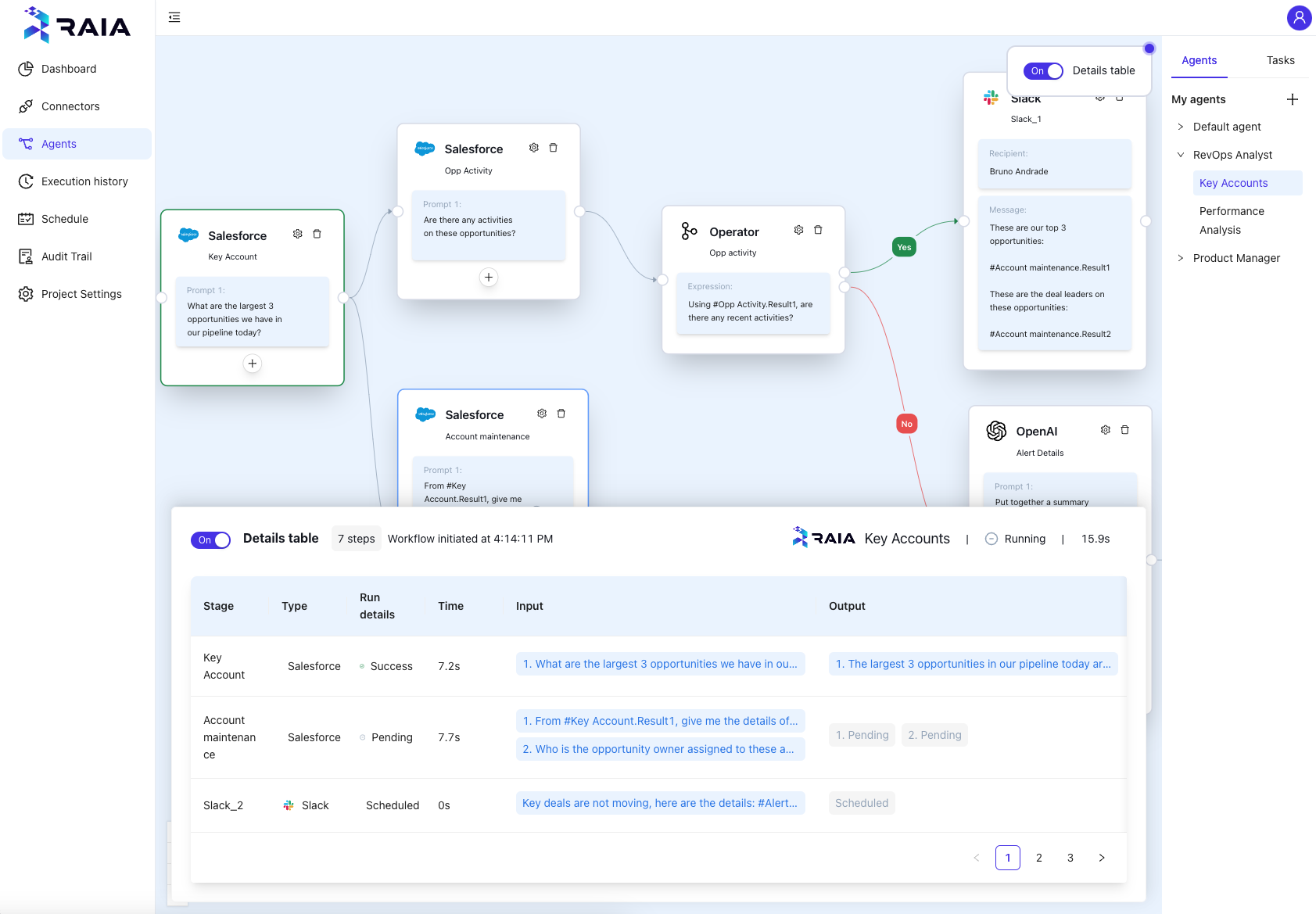This screenshot has height=914, width=1316.
Task: Add a new agent with plus icon
Action: (x=1293, y=99)
